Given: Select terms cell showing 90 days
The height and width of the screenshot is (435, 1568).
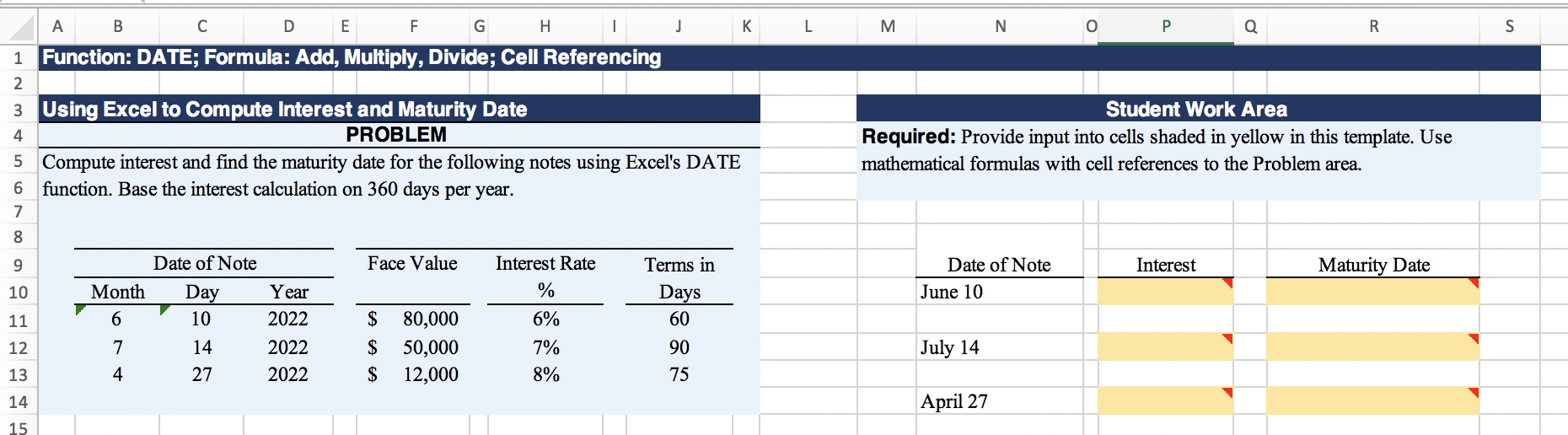Looking at the screenshot, I should click(679, 347).
